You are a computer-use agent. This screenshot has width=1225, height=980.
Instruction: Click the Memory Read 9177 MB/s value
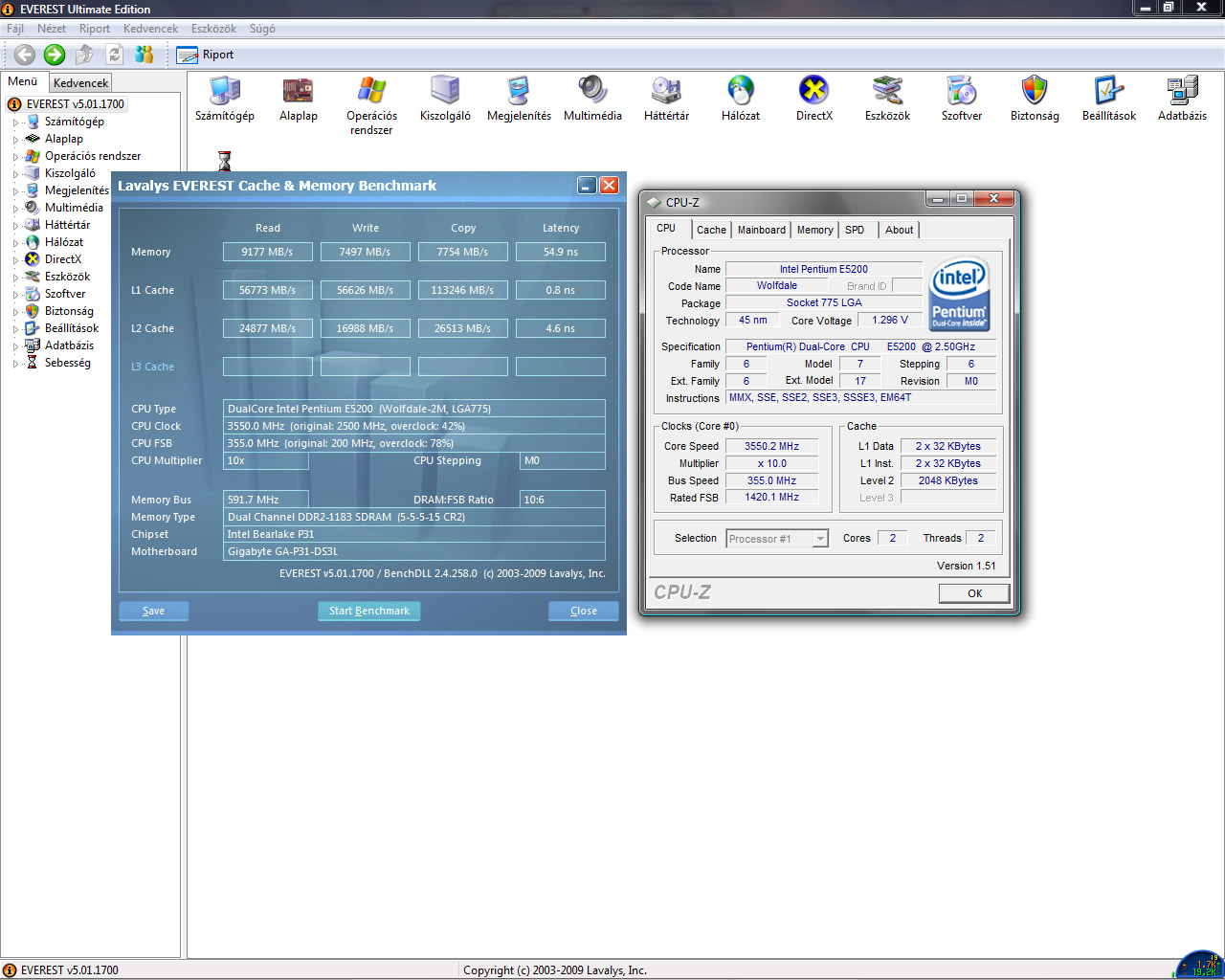tap(268, 252)
